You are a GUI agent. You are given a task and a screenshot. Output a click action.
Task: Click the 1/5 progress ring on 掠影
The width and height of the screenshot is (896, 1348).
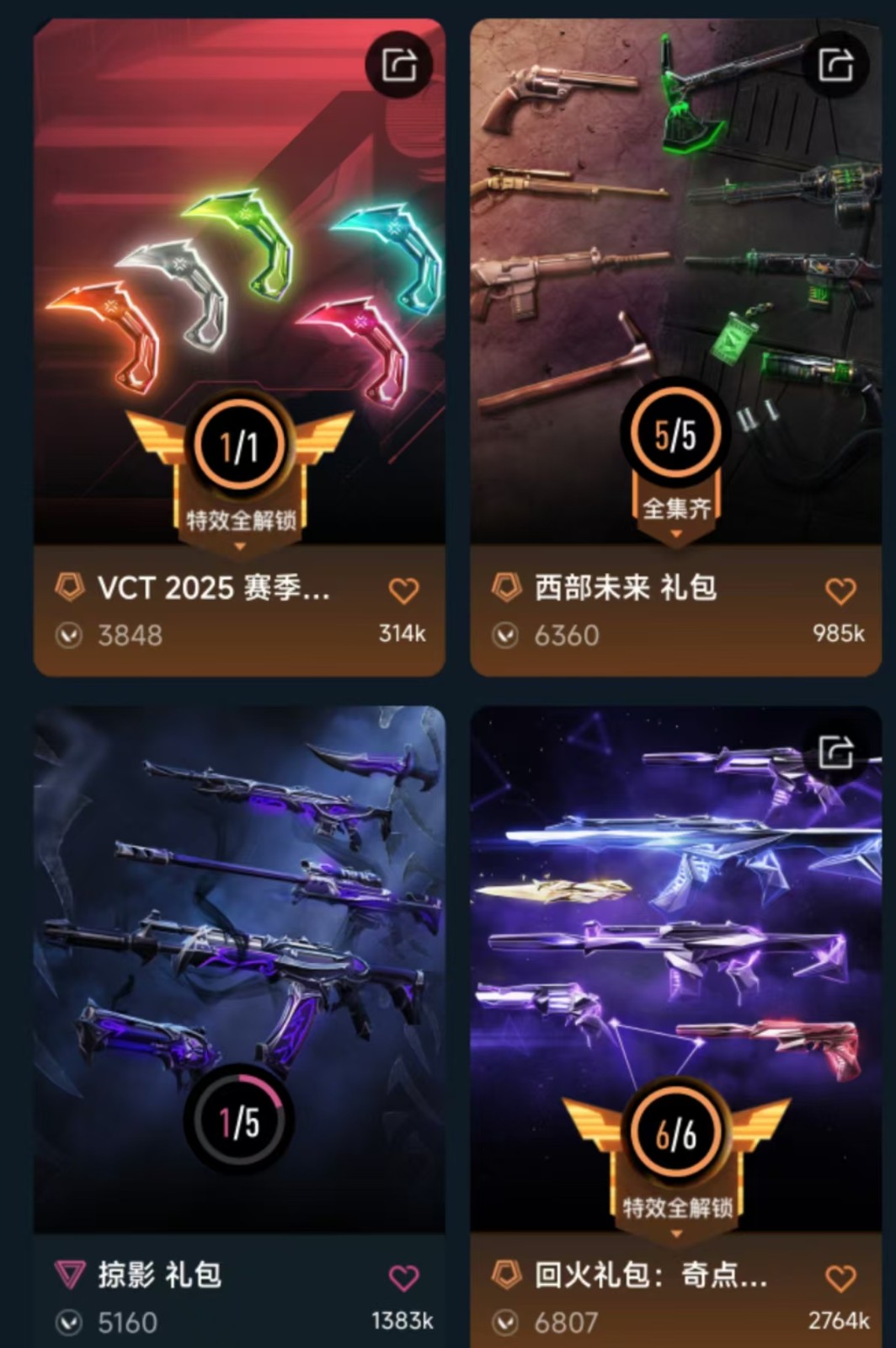point(239,1121)
